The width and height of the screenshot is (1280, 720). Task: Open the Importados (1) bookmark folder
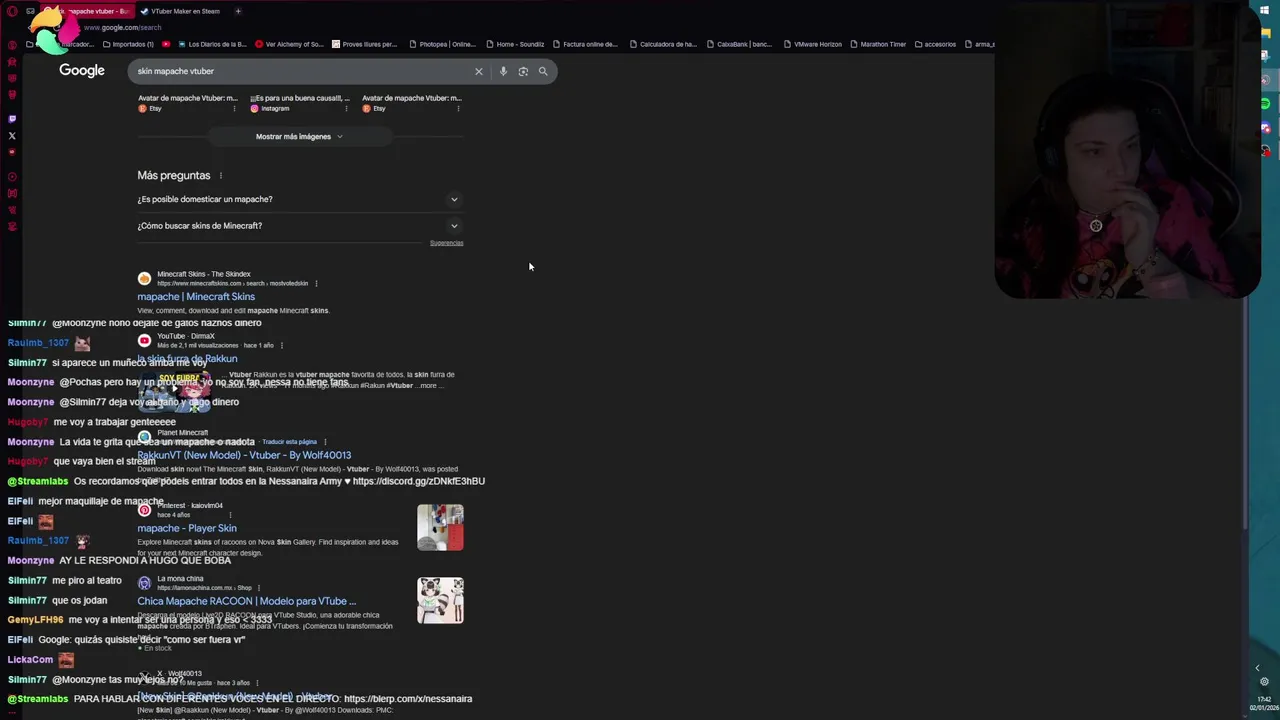coord(127,44)
